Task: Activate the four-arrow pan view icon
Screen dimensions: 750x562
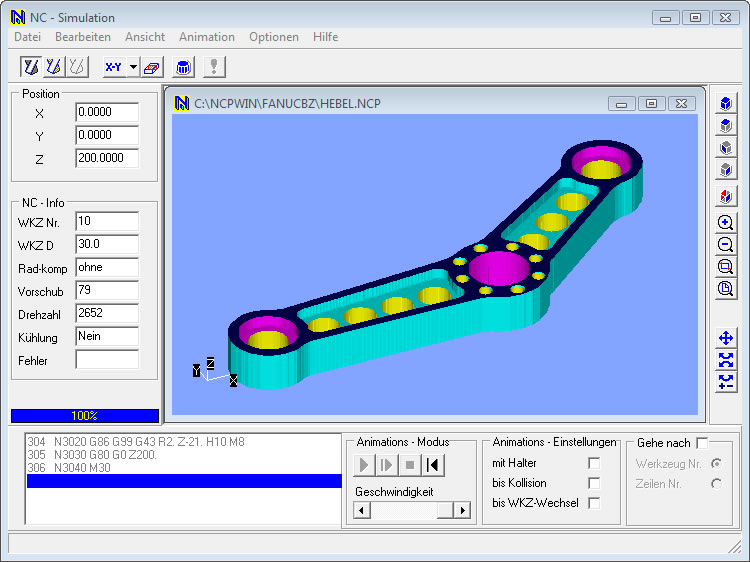Action: (726, 338)
